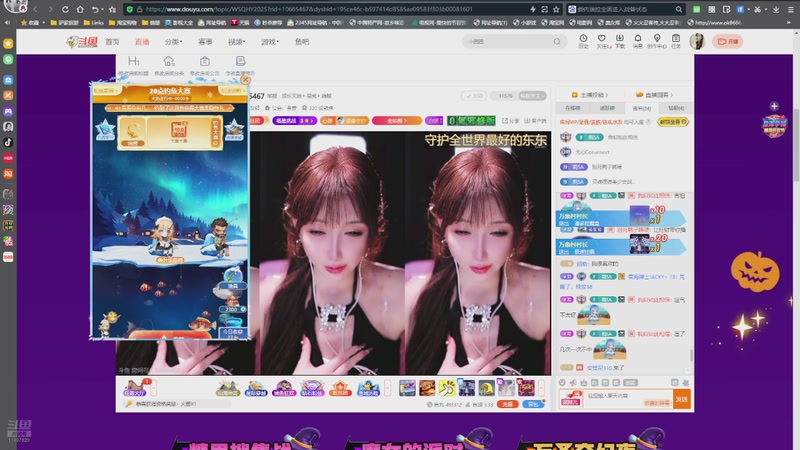Switch to the first chat ranking tab

point(573,108)
